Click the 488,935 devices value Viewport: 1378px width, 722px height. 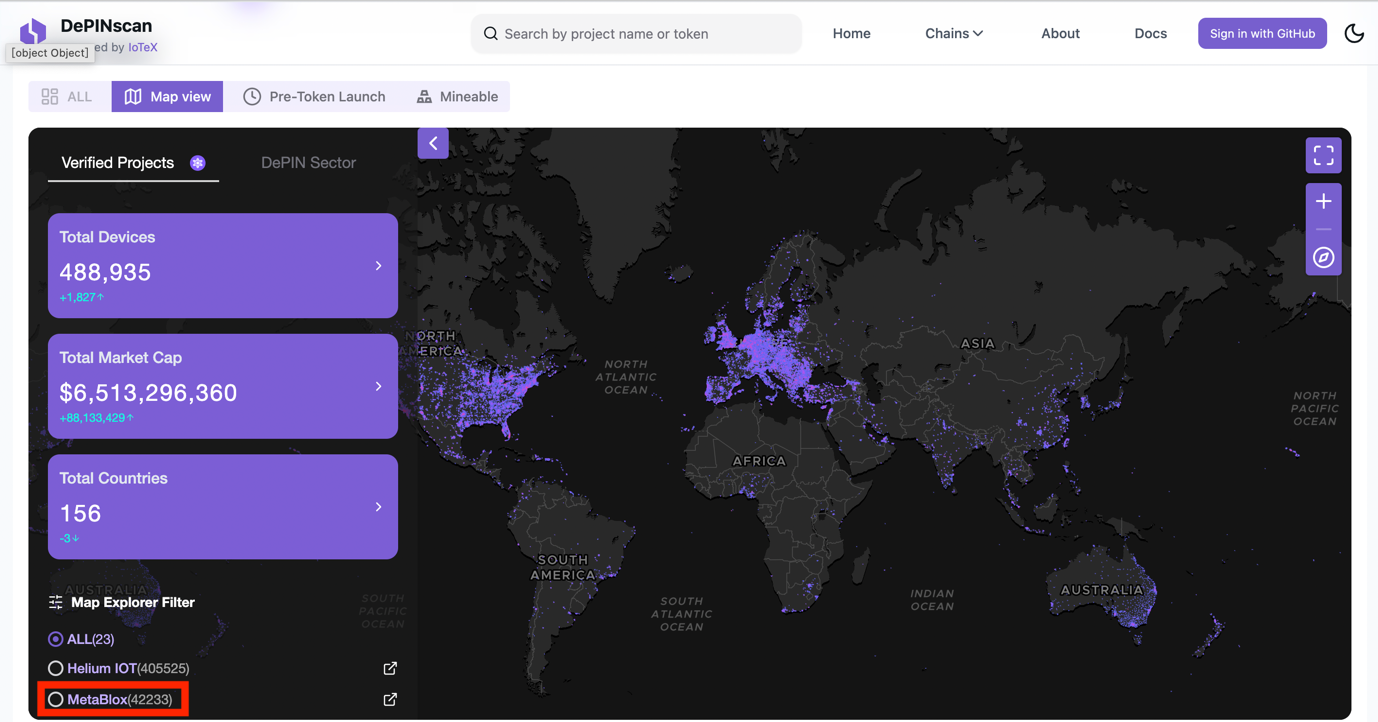pos(105,272)
